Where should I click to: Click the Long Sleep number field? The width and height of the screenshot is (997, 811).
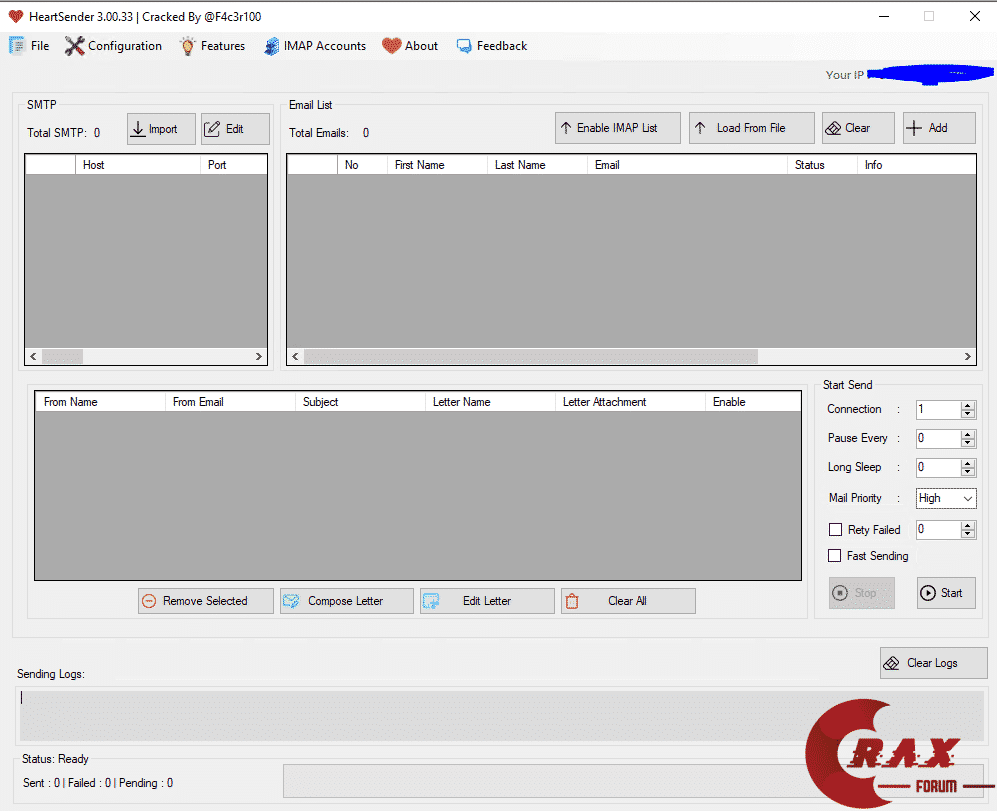tap(939, 468)
